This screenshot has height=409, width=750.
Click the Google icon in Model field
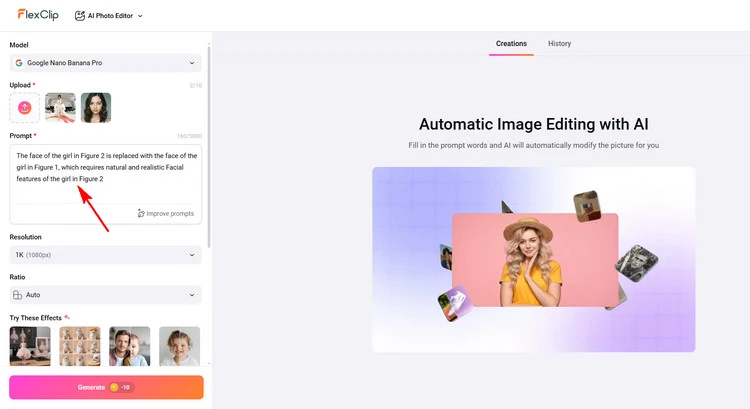(19, 63)
